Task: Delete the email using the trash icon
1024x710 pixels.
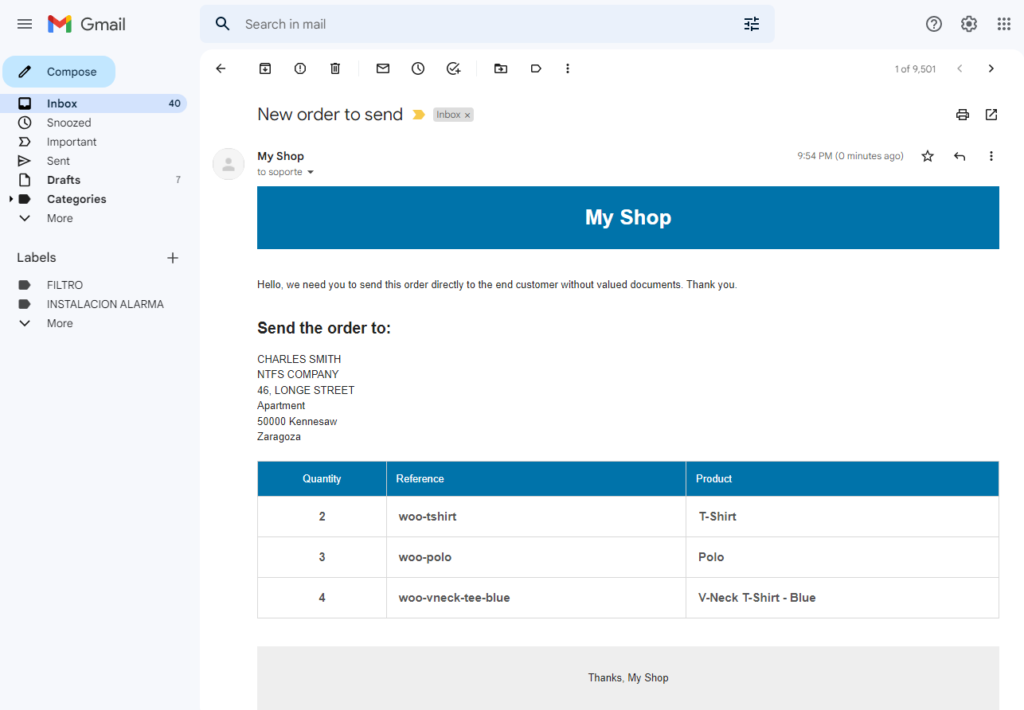Action: tap(335, 69)
